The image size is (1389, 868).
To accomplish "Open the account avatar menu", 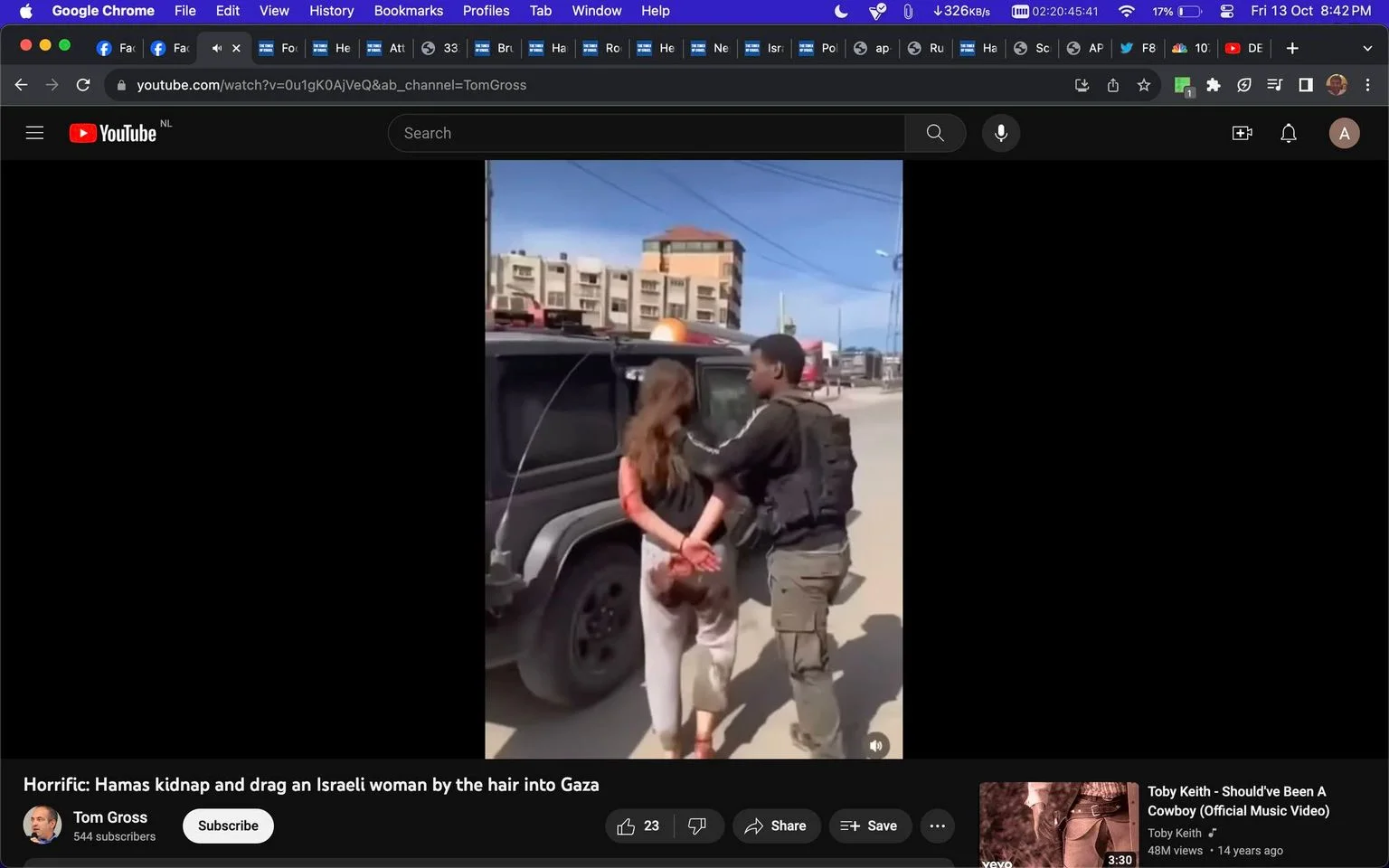I will pos(1344,133).
